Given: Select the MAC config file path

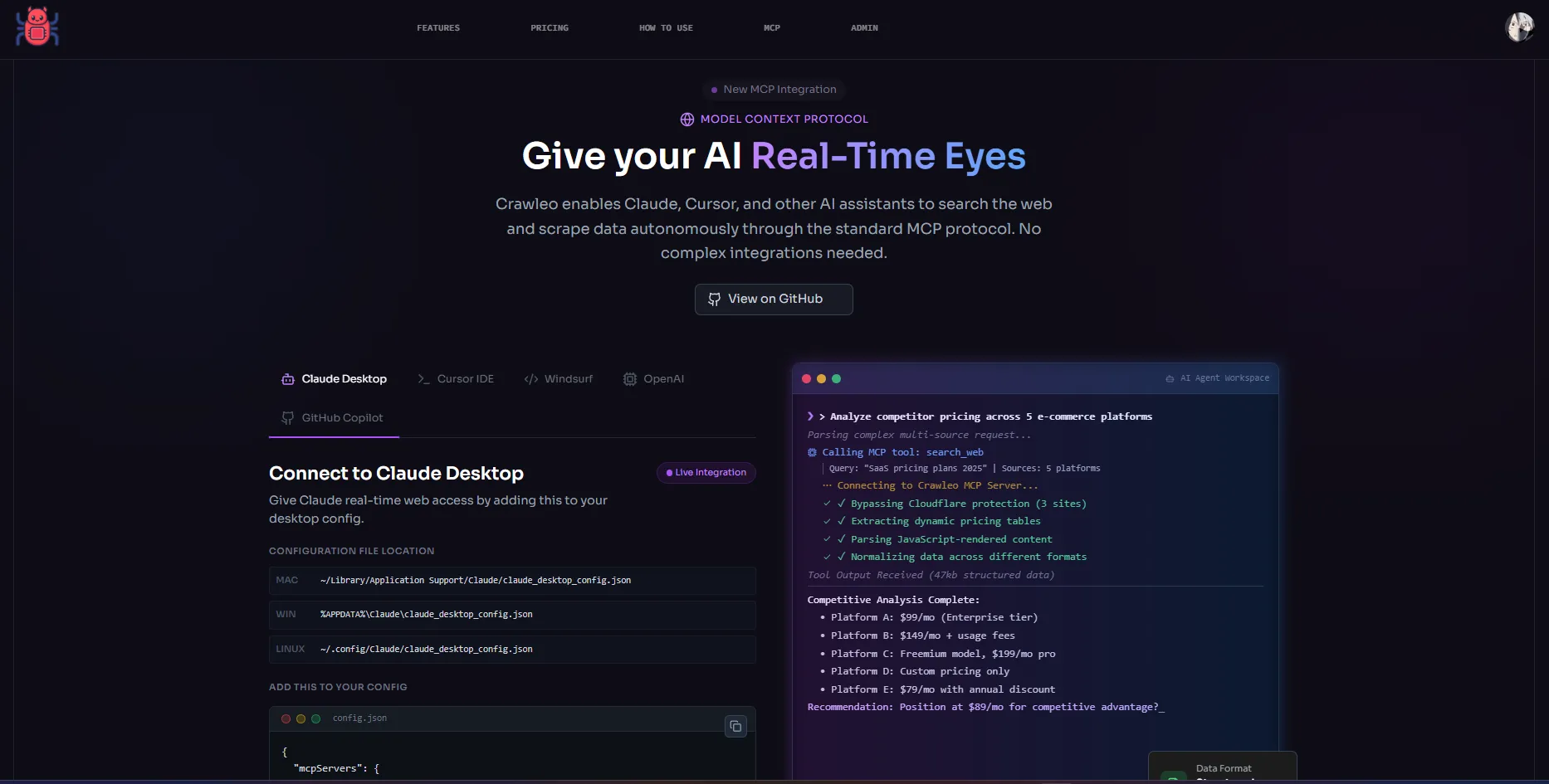Looking at the screenshot, I should pyautogui.click(x=475, y=581).
